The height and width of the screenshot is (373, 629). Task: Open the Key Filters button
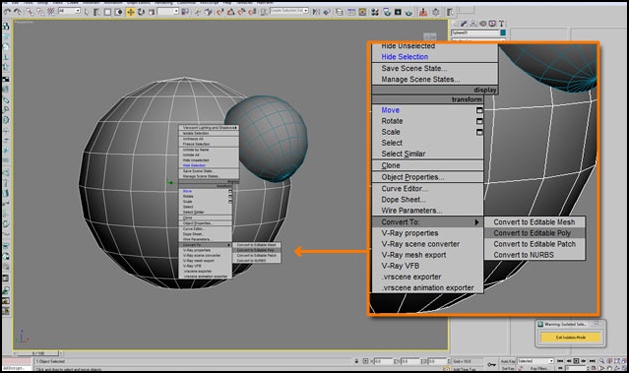(539, 368)
